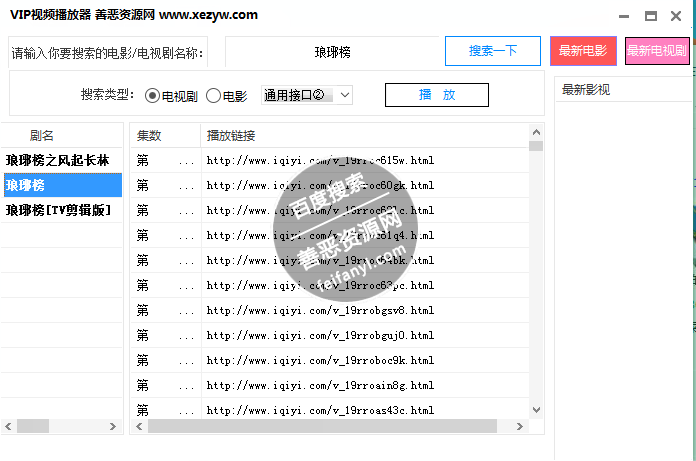This screenshot has width=696, height=461.
Task: Click the 播放链接 column header
Action: (231, 135)
